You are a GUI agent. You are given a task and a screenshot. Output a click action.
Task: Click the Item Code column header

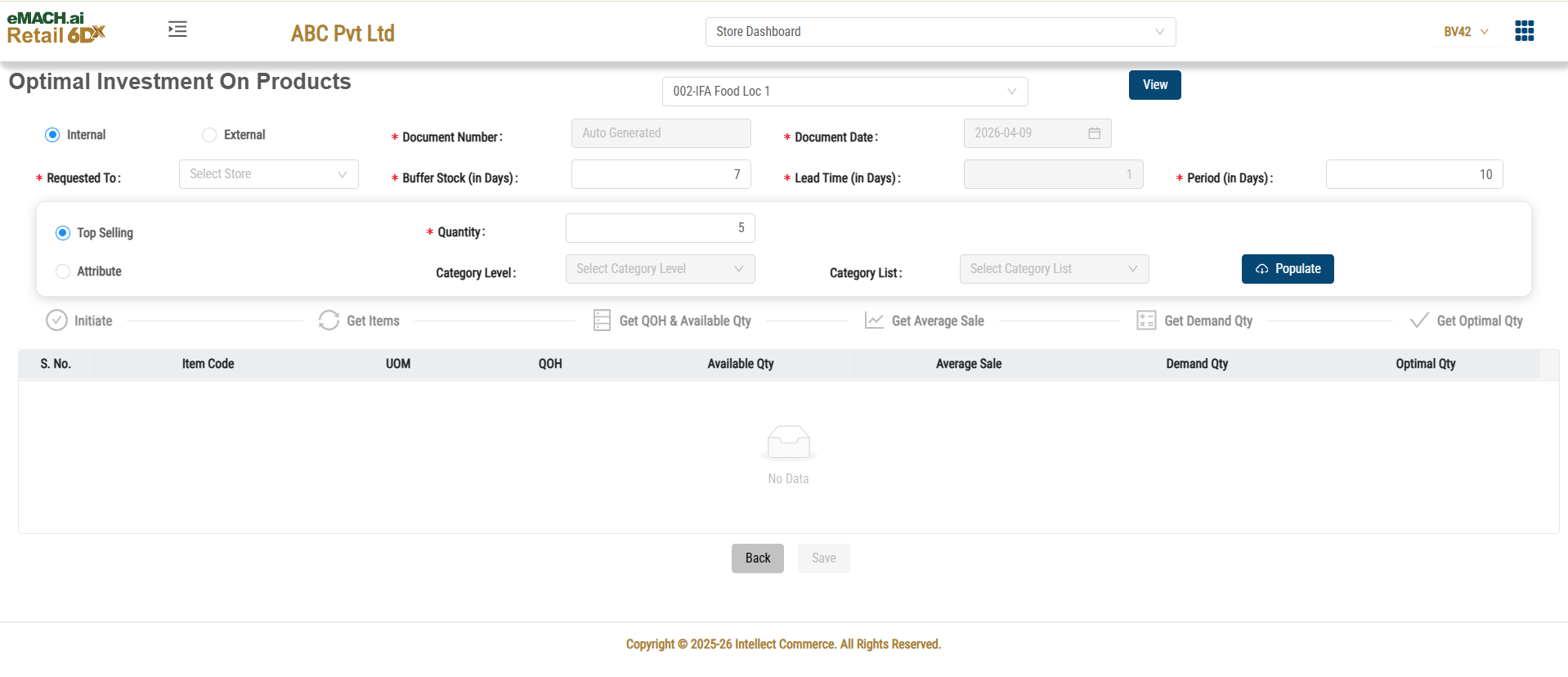point(208,364)
